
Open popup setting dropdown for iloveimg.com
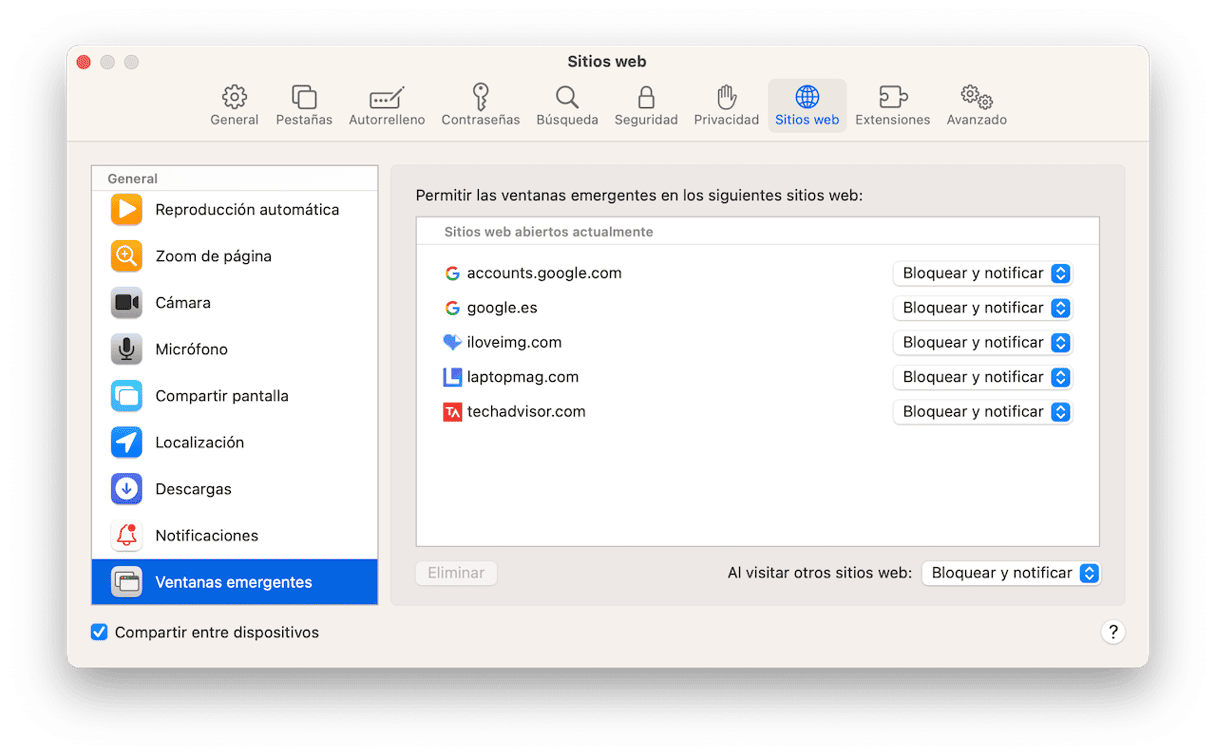(982, 342)
